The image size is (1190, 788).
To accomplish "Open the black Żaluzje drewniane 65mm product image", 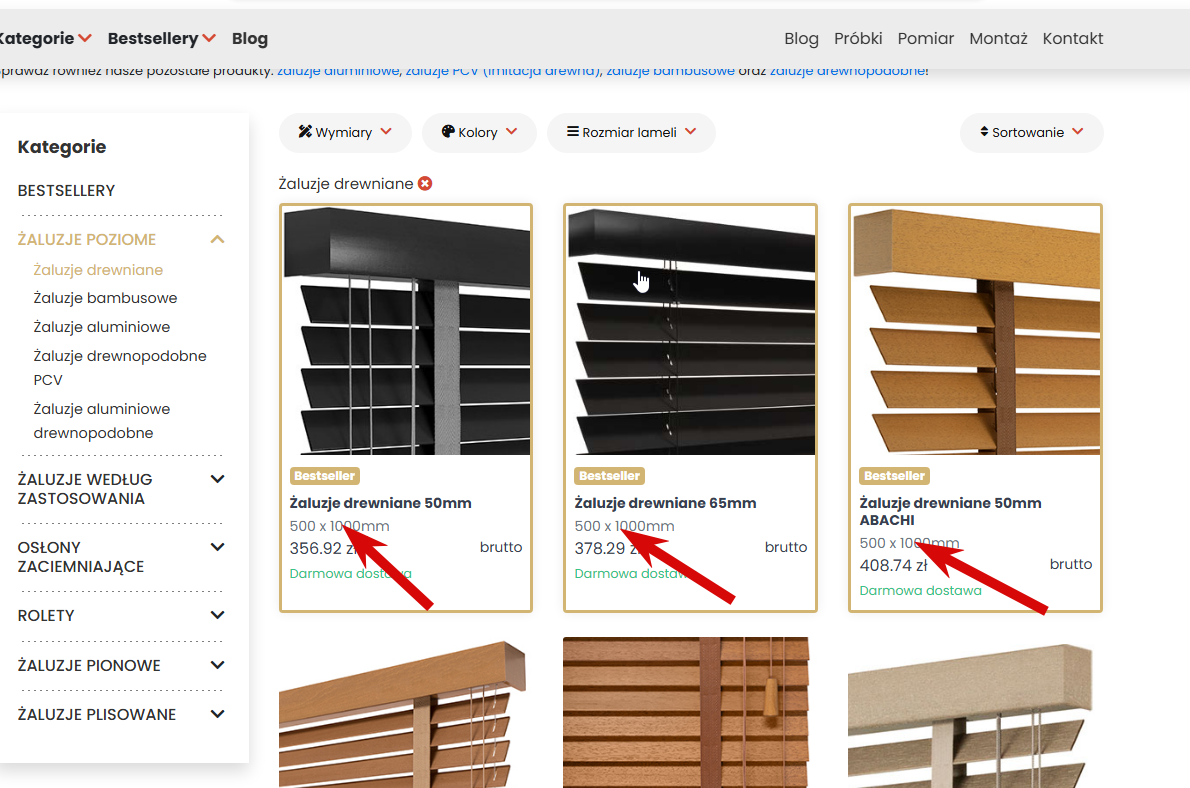I will (x=691, y=331).
